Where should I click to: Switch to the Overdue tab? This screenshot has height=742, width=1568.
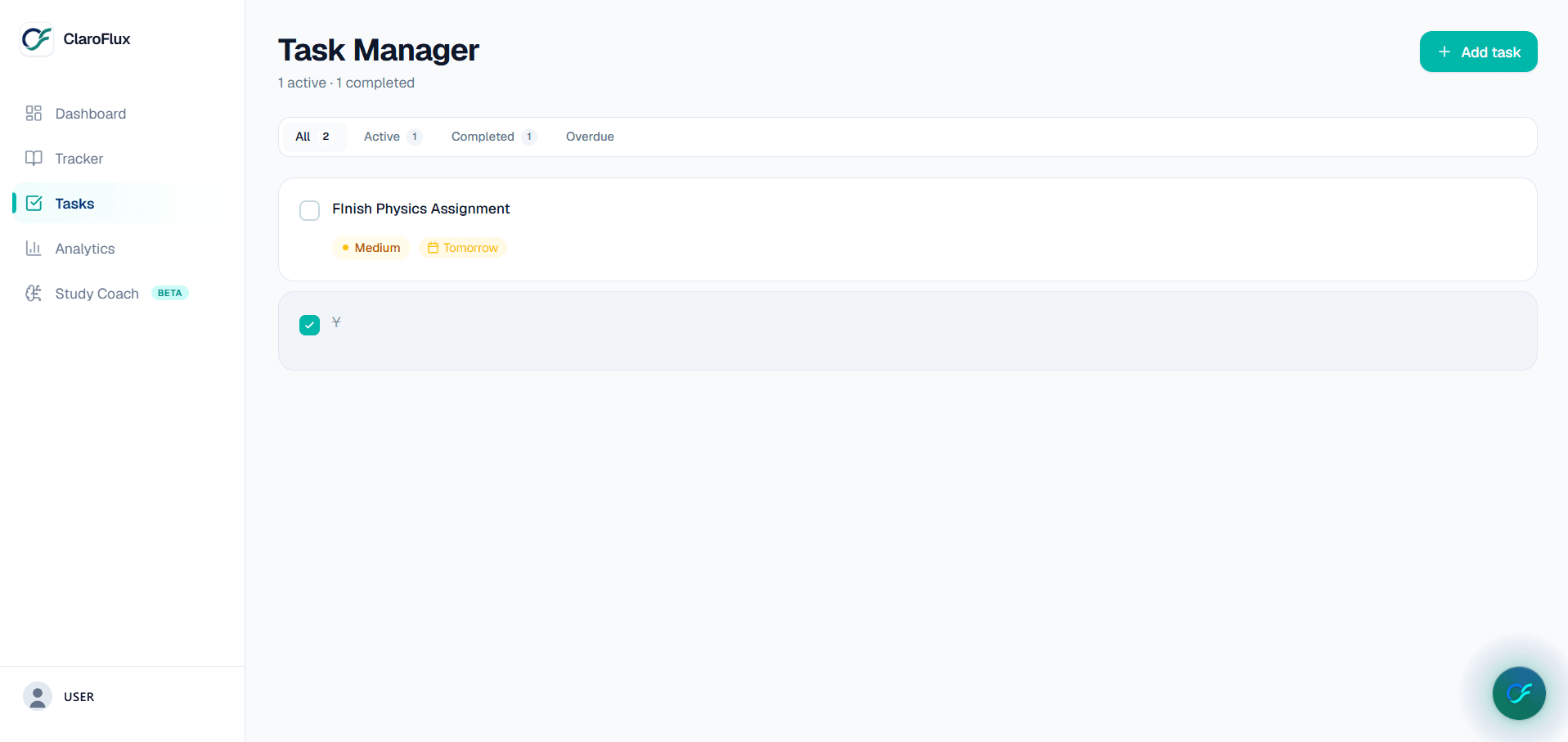pos(590,137)
